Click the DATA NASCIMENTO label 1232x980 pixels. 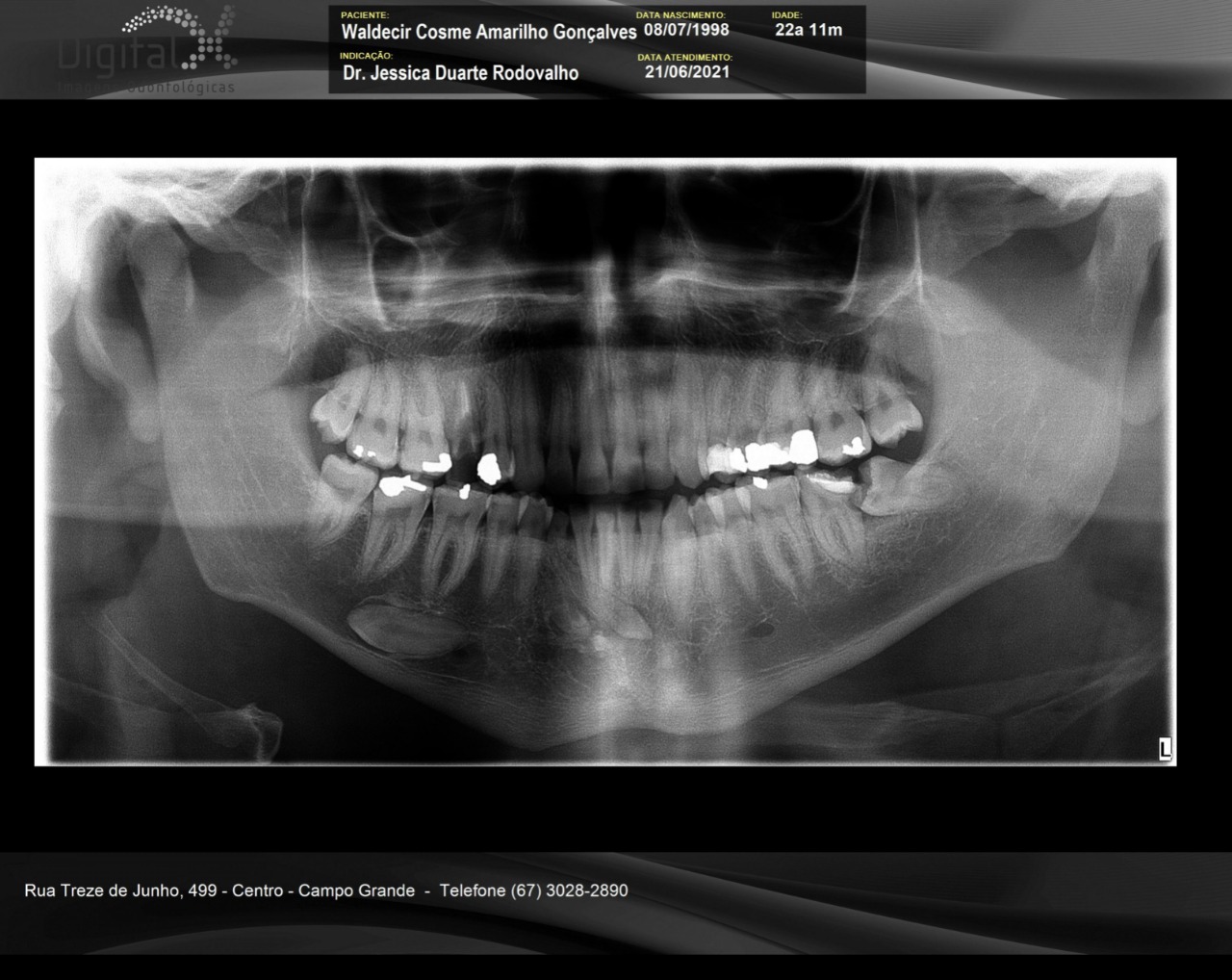680,15
